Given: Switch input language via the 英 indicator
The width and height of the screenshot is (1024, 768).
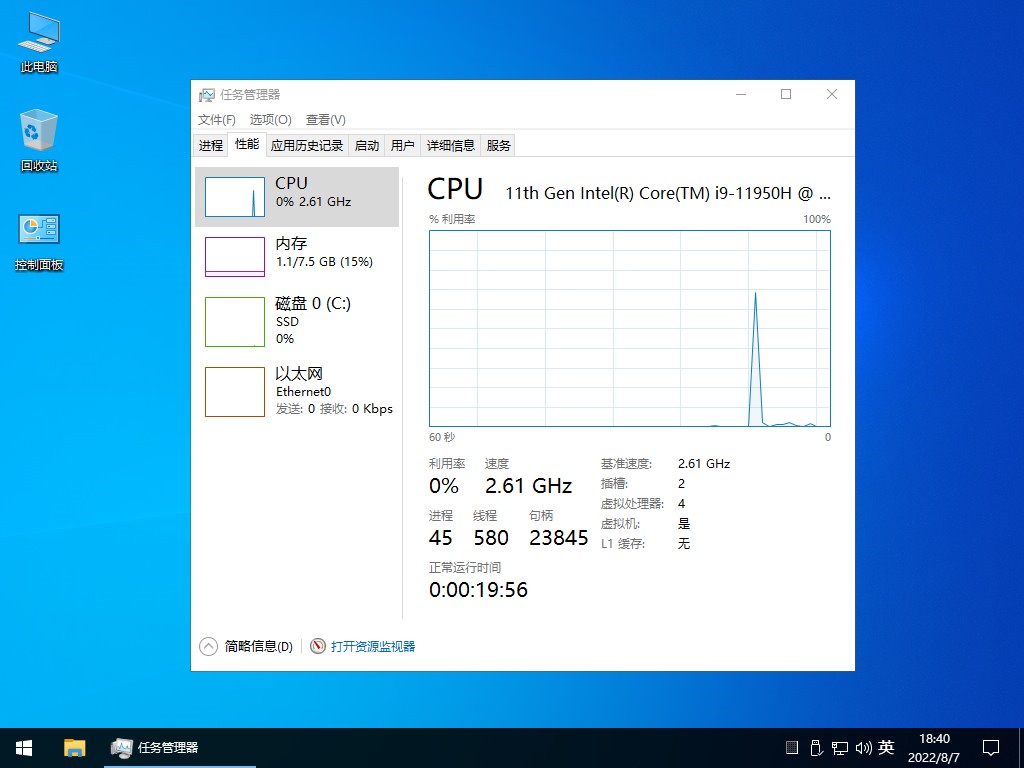Looking at the screenshot, I should pos(886,747).
